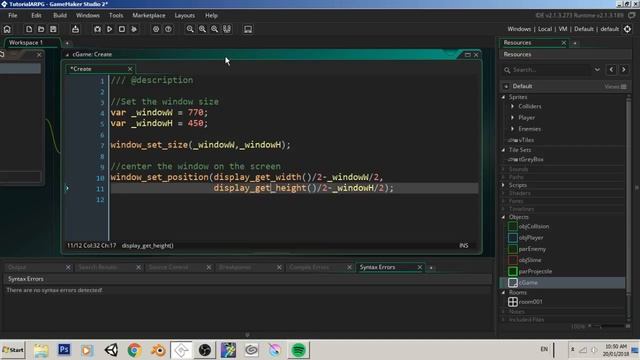This screenshot has width=640, height=360.
Task: Click Spotify in the taskbar
Action: [x=298, y=350]
